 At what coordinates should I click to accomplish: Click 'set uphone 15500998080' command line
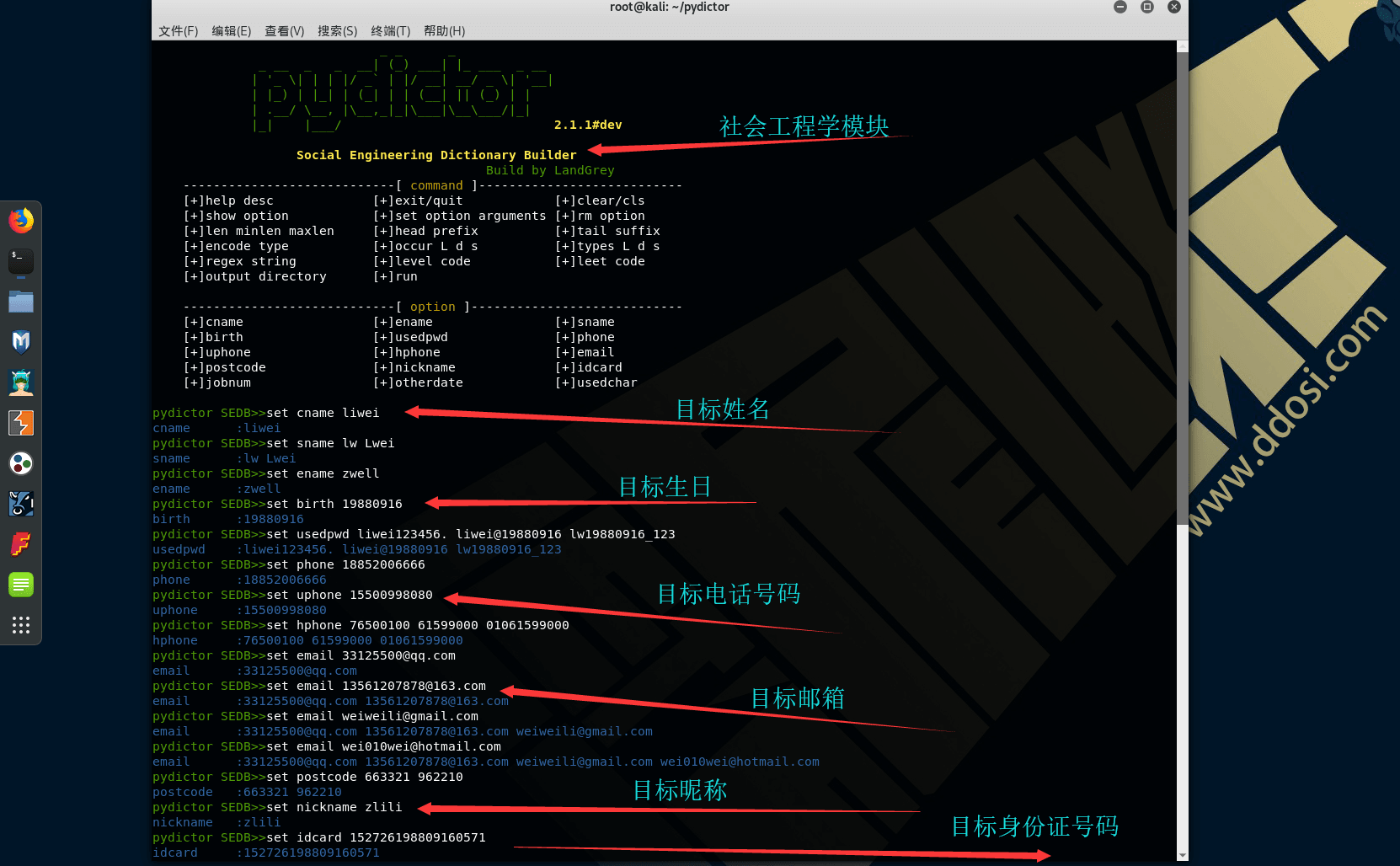click(350, 595)
